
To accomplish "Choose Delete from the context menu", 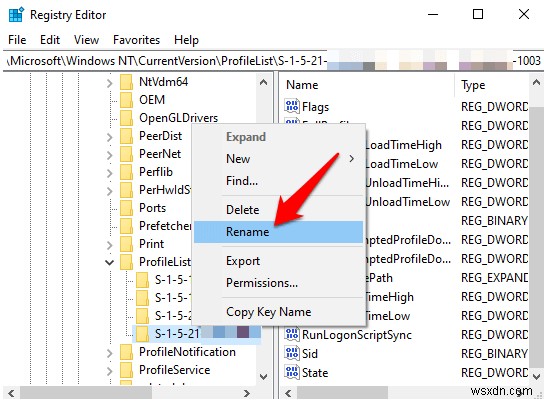I will pyautogui.click(x=279, y=210).
